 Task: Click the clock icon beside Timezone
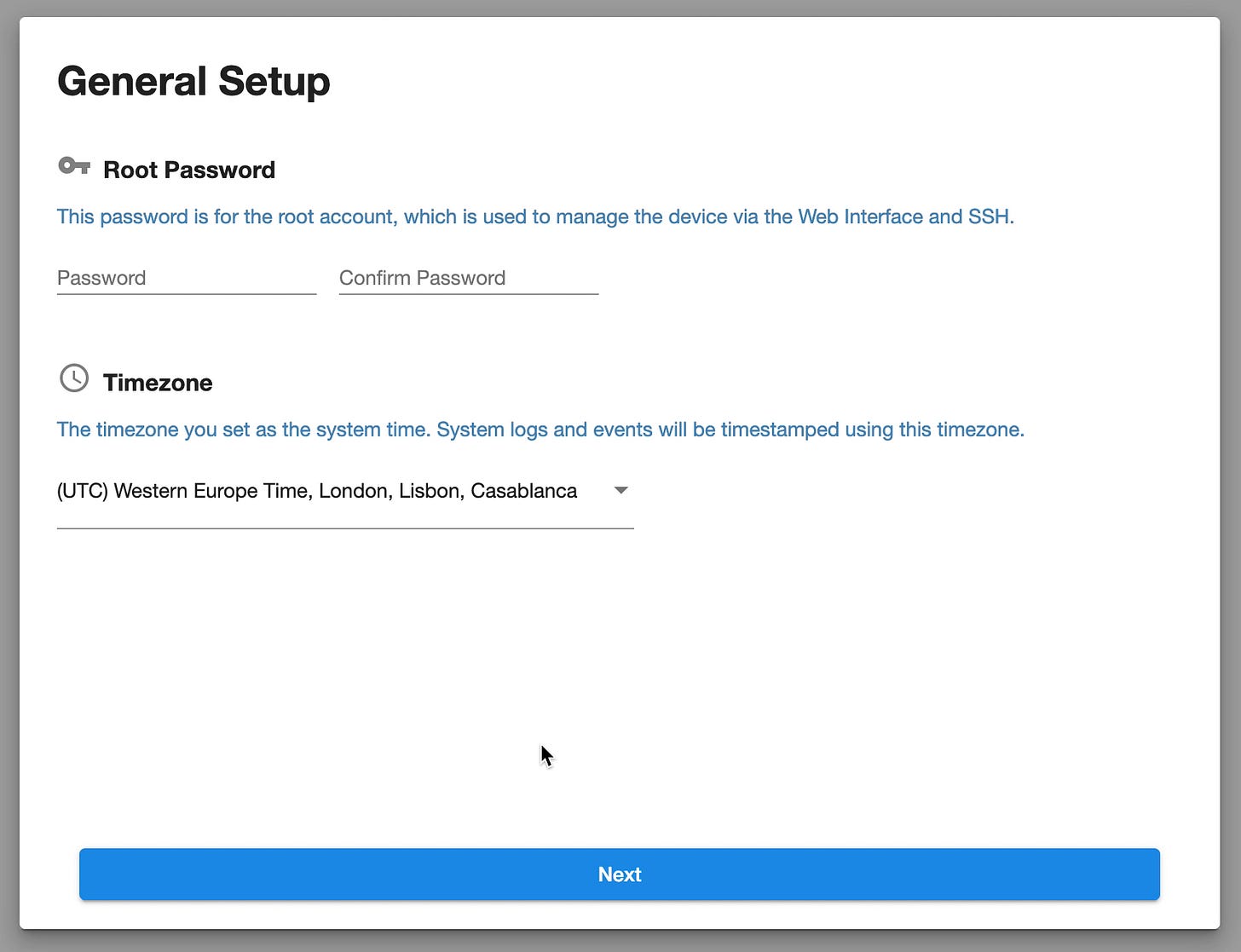tap(74, 378)
